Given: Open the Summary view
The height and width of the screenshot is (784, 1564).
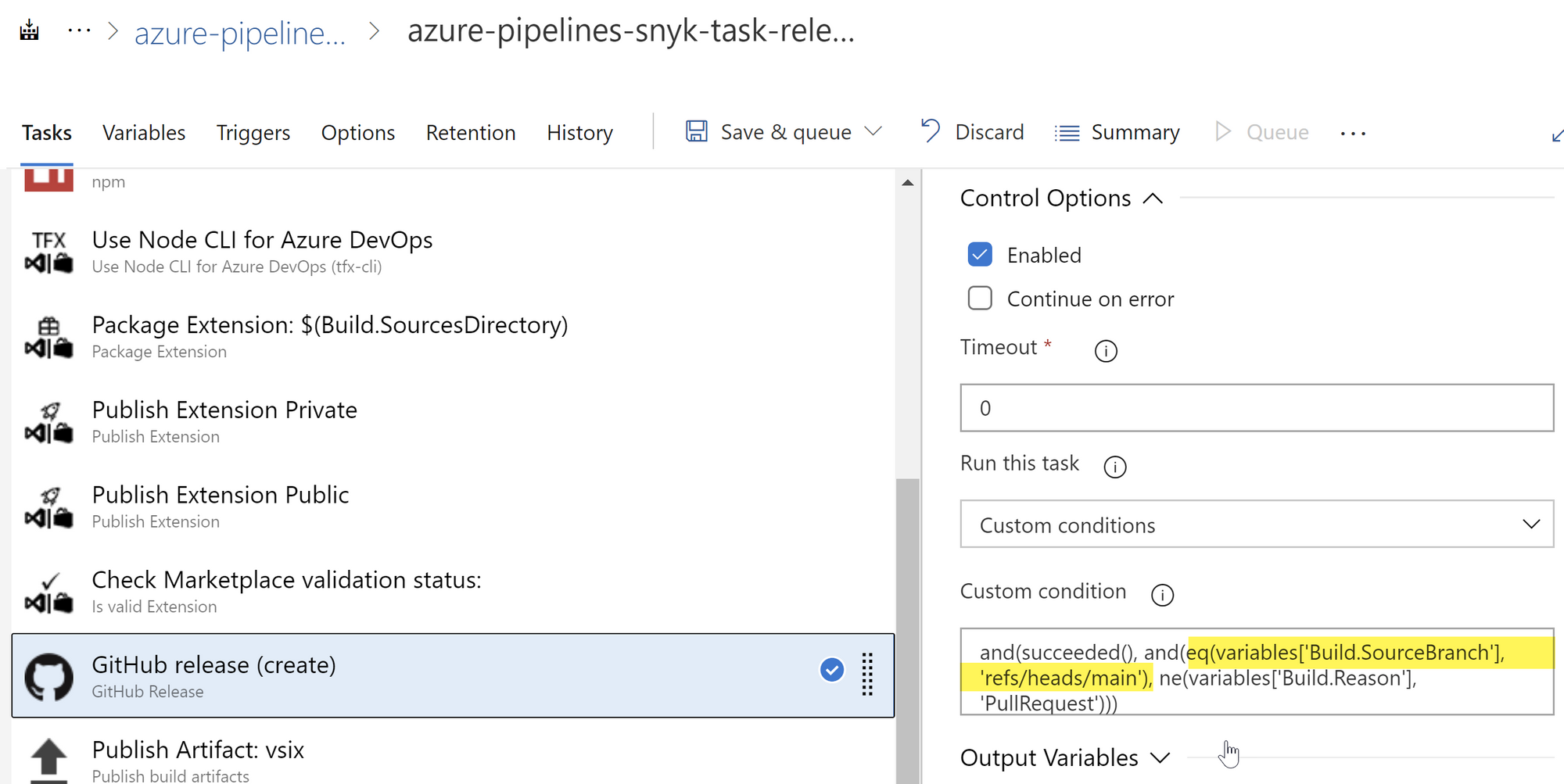Looking at the screenshot, I should click(1117, 132).
